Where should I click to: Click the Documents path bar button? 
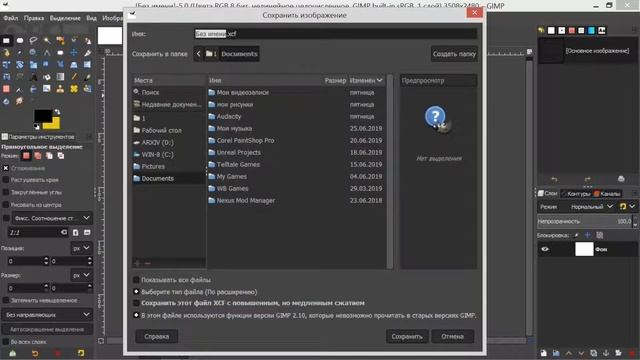[239, 54]
